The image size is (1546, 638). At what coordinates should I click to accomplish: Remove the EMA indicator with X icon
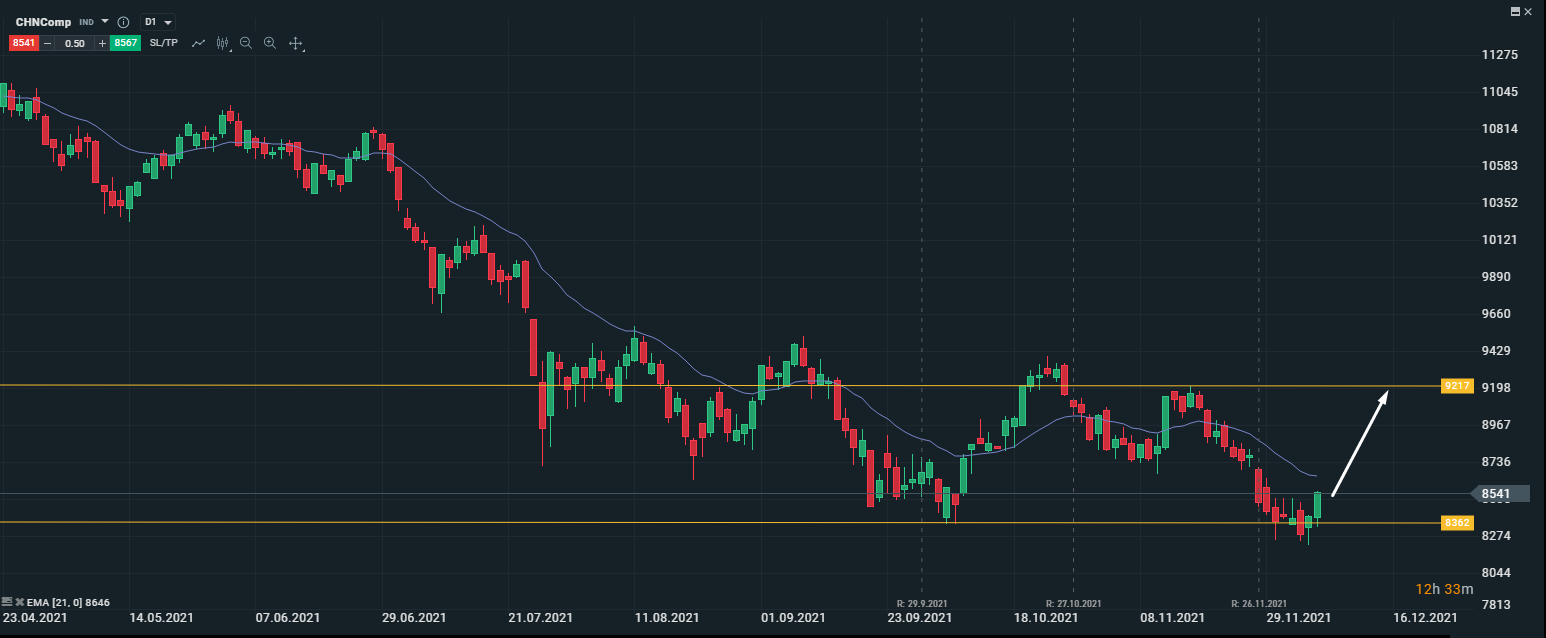18,603
